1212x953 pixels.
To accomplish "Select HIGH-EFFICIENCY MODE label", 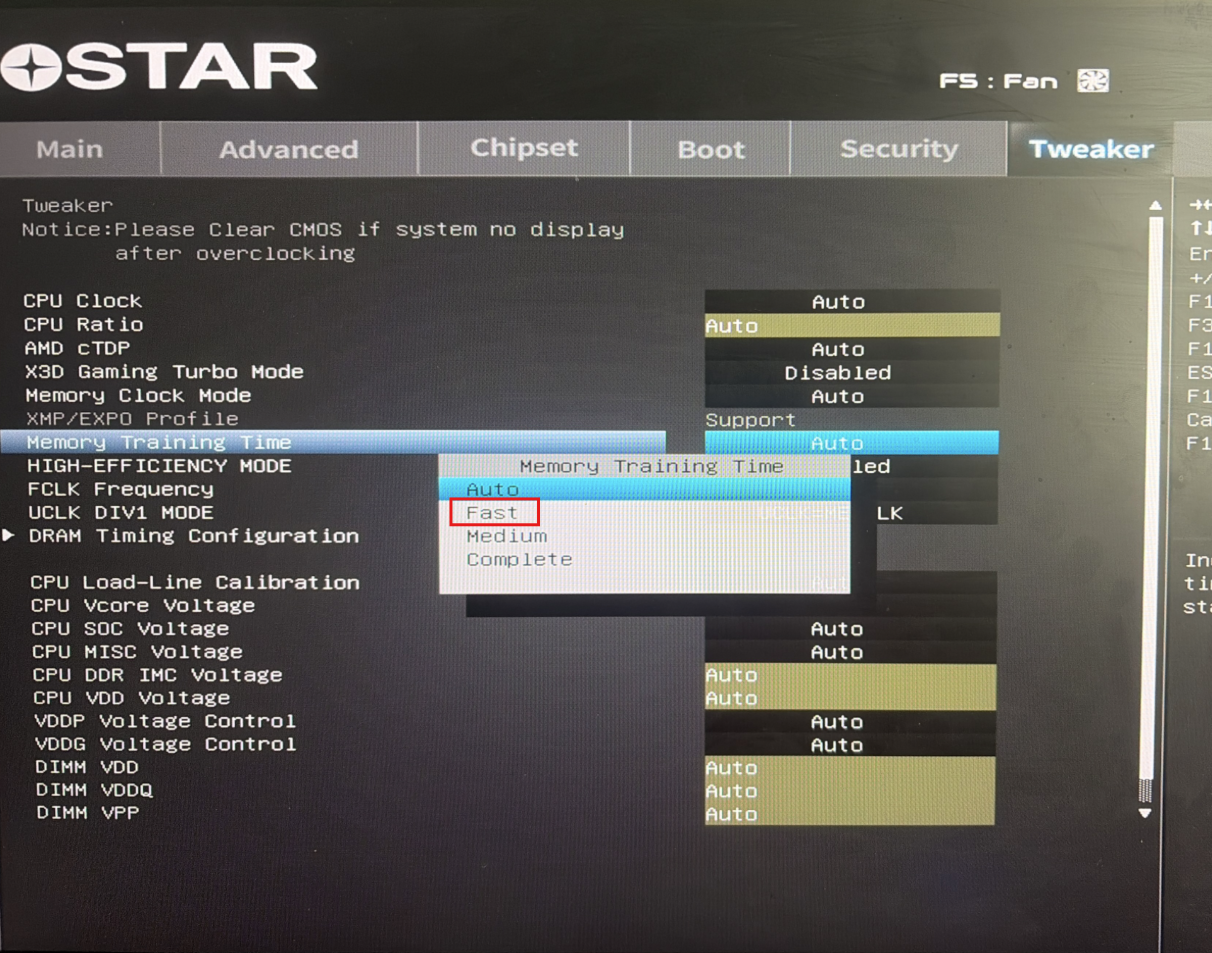I will click(x=159, y=465).
